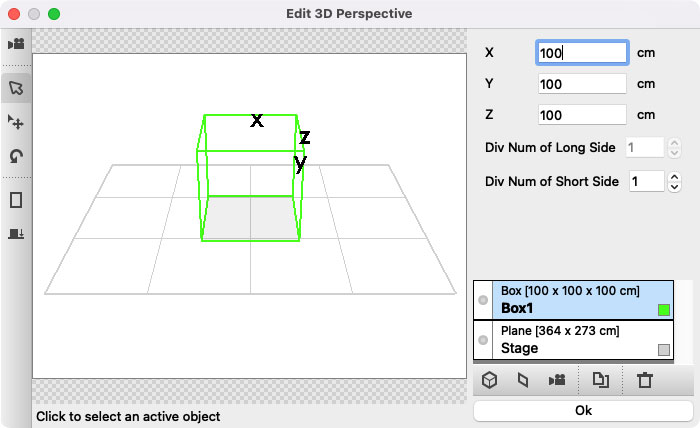
Task: Open Box1 green color swatch
Action: [664, 310]
